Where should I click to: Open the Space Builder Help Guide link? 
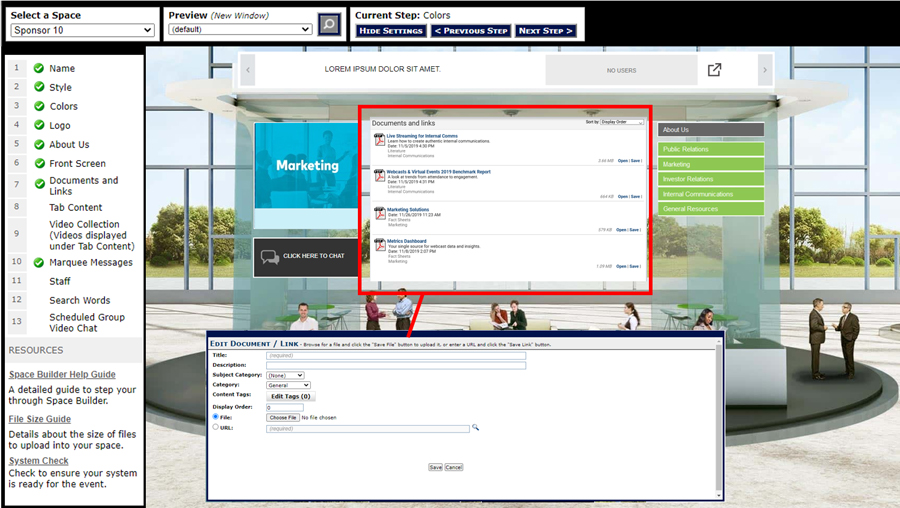click(x=62, y=374)
